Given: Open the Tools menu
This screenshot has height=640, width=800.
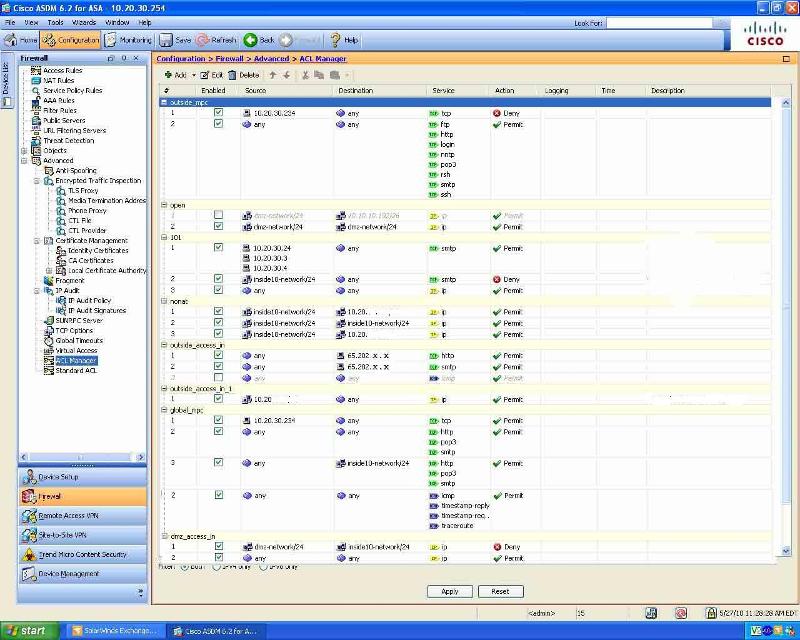Looking at the screenshot, I should (56, 22).
